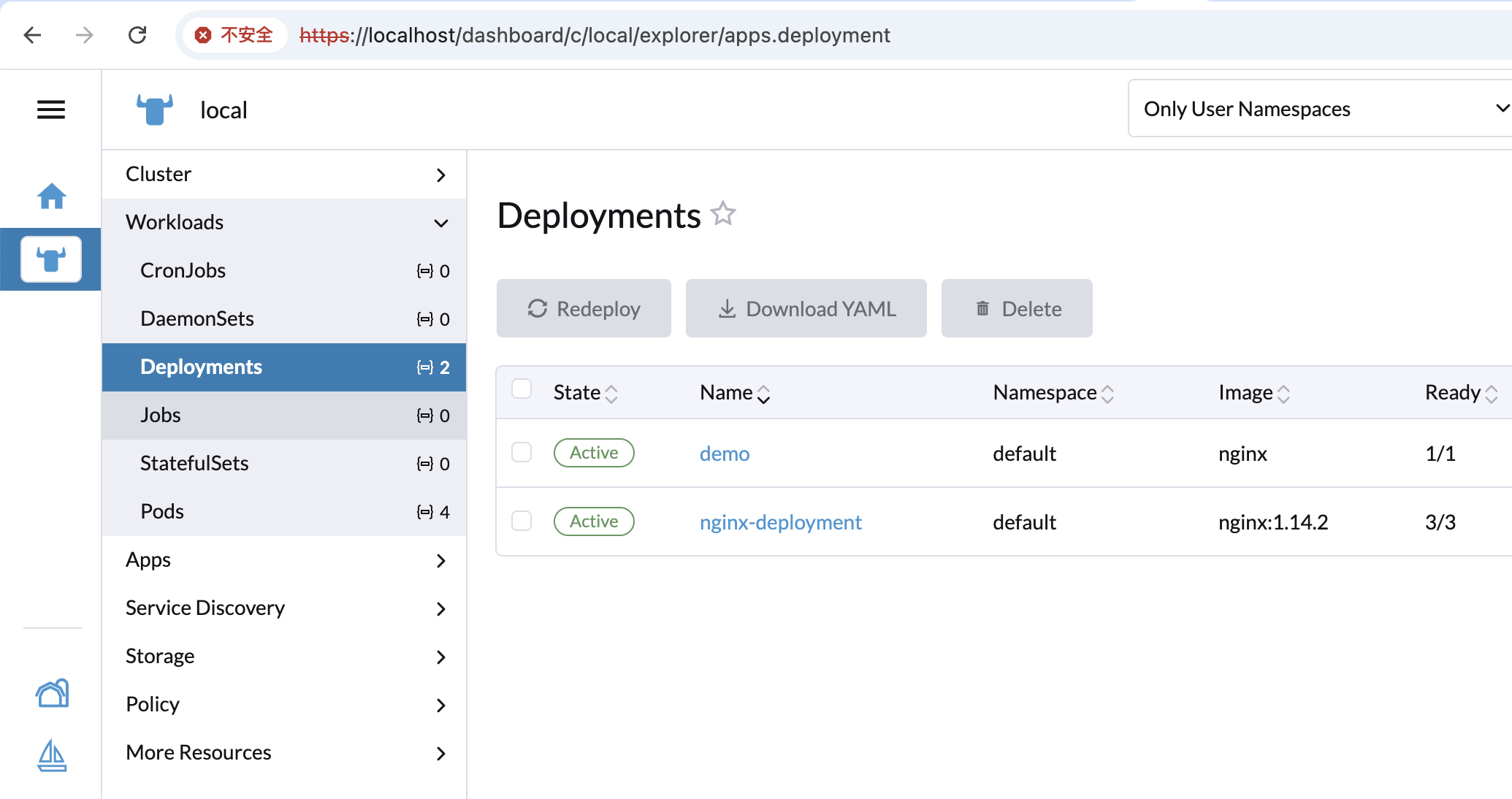Open the cluster management barn icon

click(52, 693)
